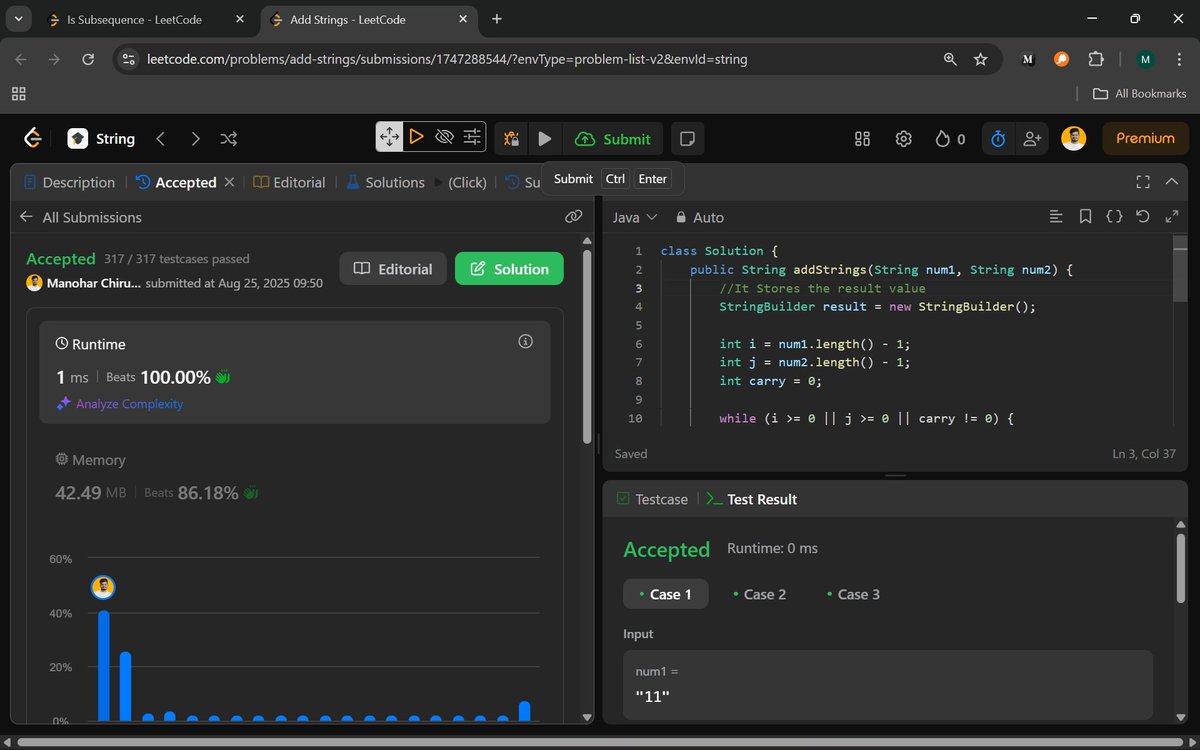
Task: Maximize the left panel icon
Action: pyautogui.click(x=1143, y=182)
